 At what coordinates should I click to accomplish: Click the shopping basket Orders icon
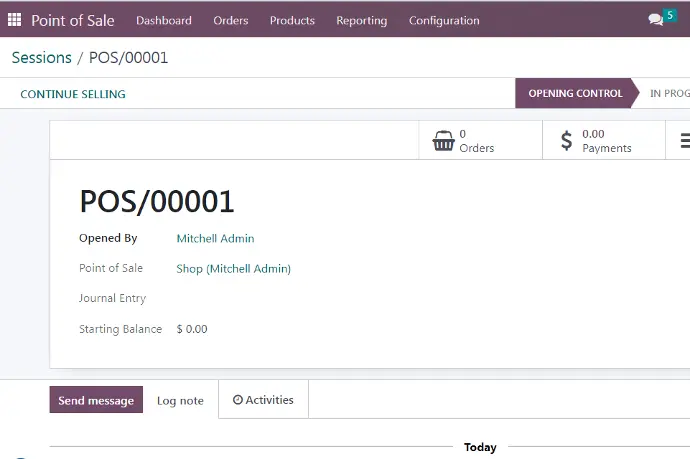pyautogui.click(x=443, y=141)
